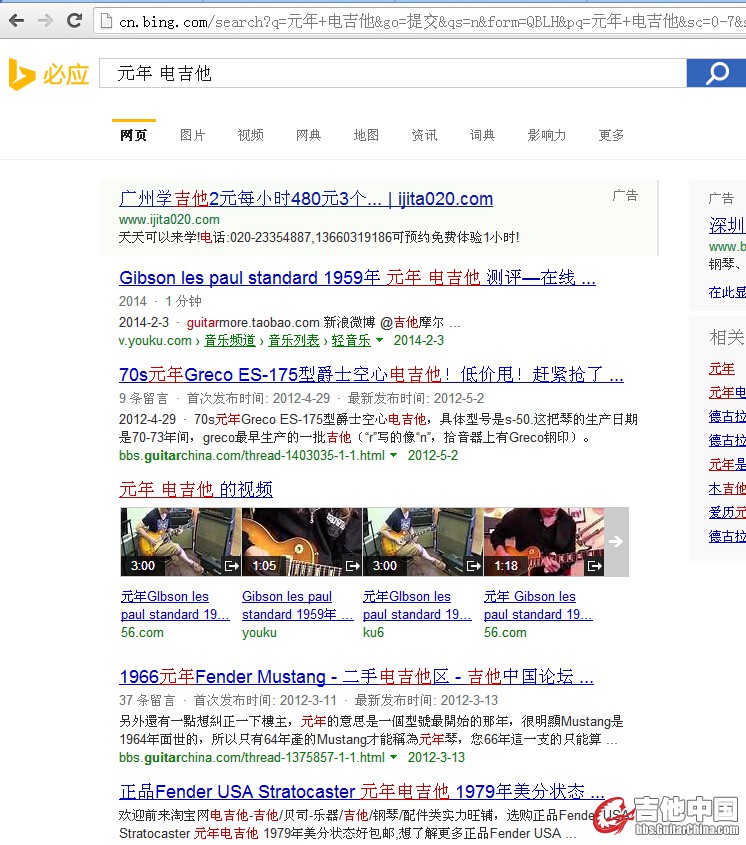The width and height of the screenshot is (746, 845).
Task: Expand the 更多 menu
Action: point(611,135)
